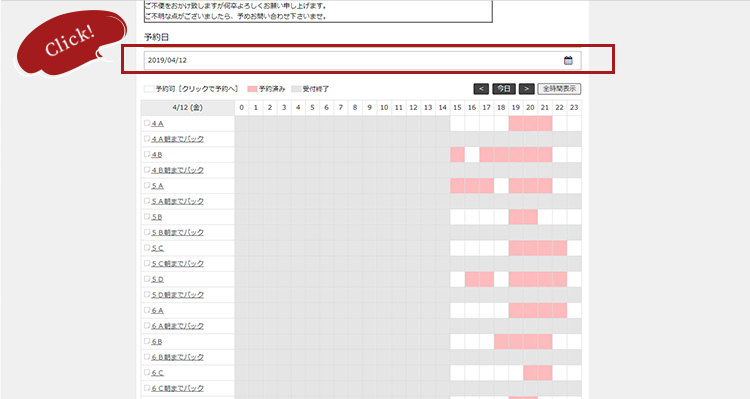Reserve room 4A at 15 o'clock slot
750x399 pixels.
(457, 123)
